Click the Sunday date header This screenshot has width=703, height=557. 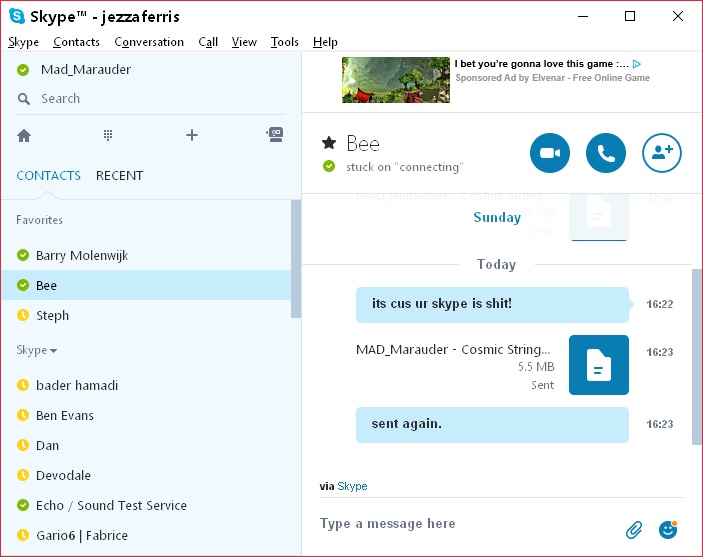click(x=497, y=217)
